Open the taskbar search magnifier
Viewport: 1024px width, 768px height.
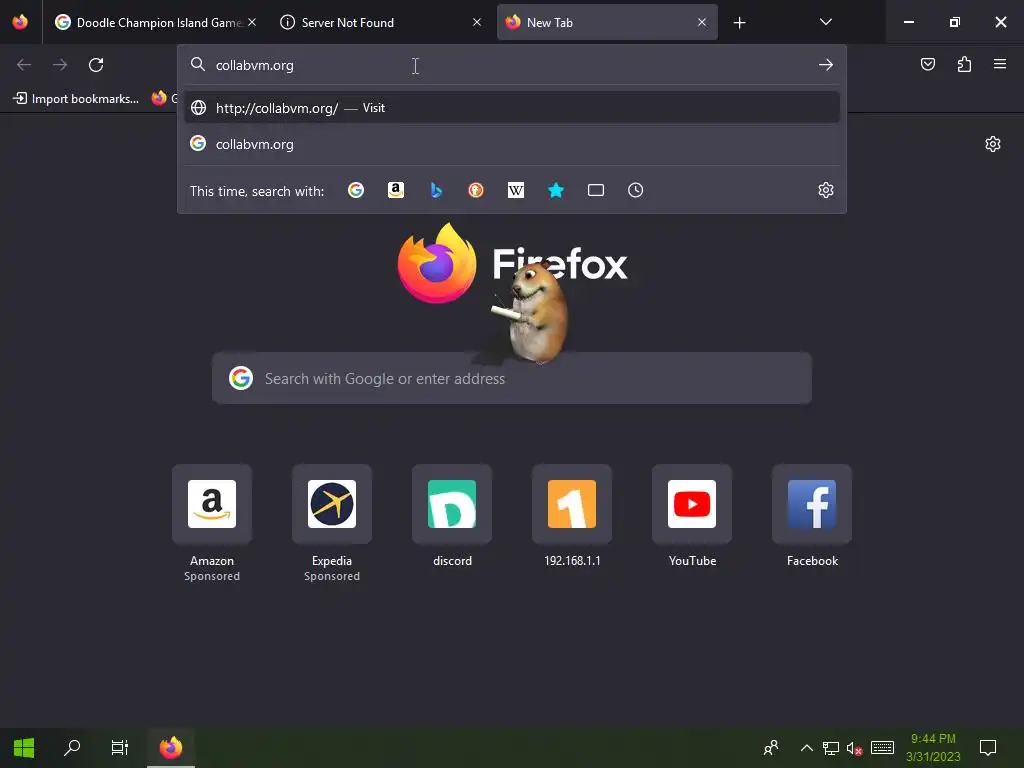(72, 748)
